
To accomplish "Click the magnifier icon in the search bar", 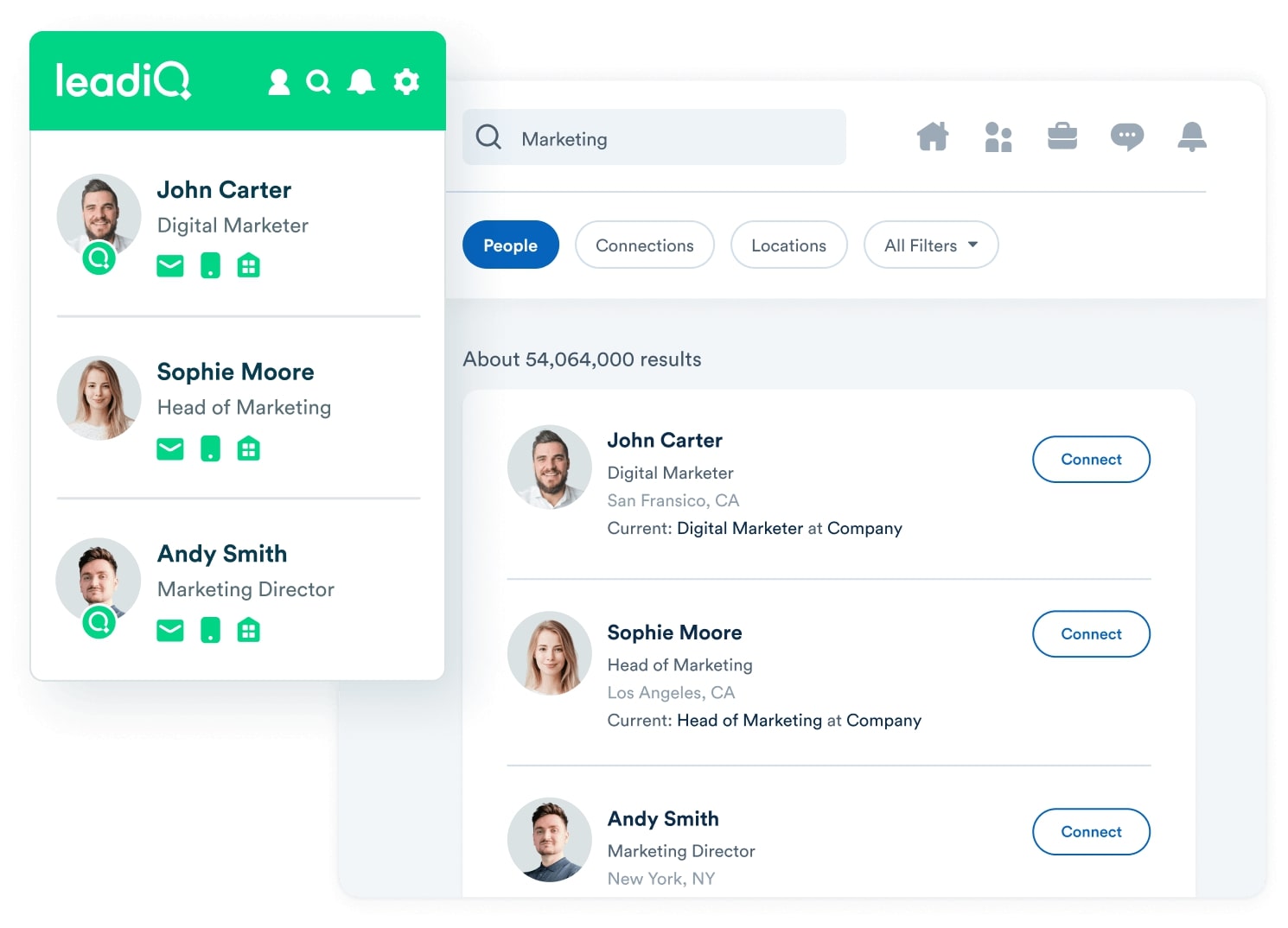I will point(488,137).
